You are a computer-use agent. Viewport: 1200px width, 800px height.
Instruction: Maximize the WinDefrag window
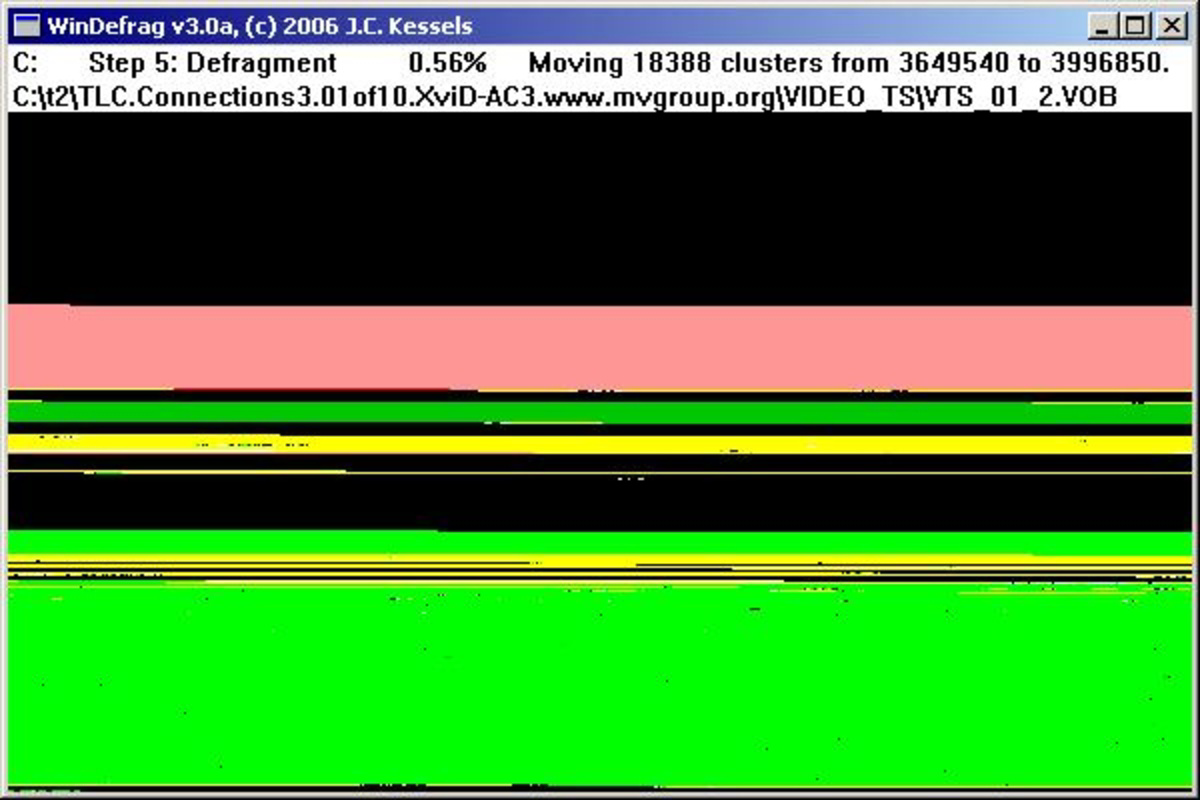pos(1133,26)
